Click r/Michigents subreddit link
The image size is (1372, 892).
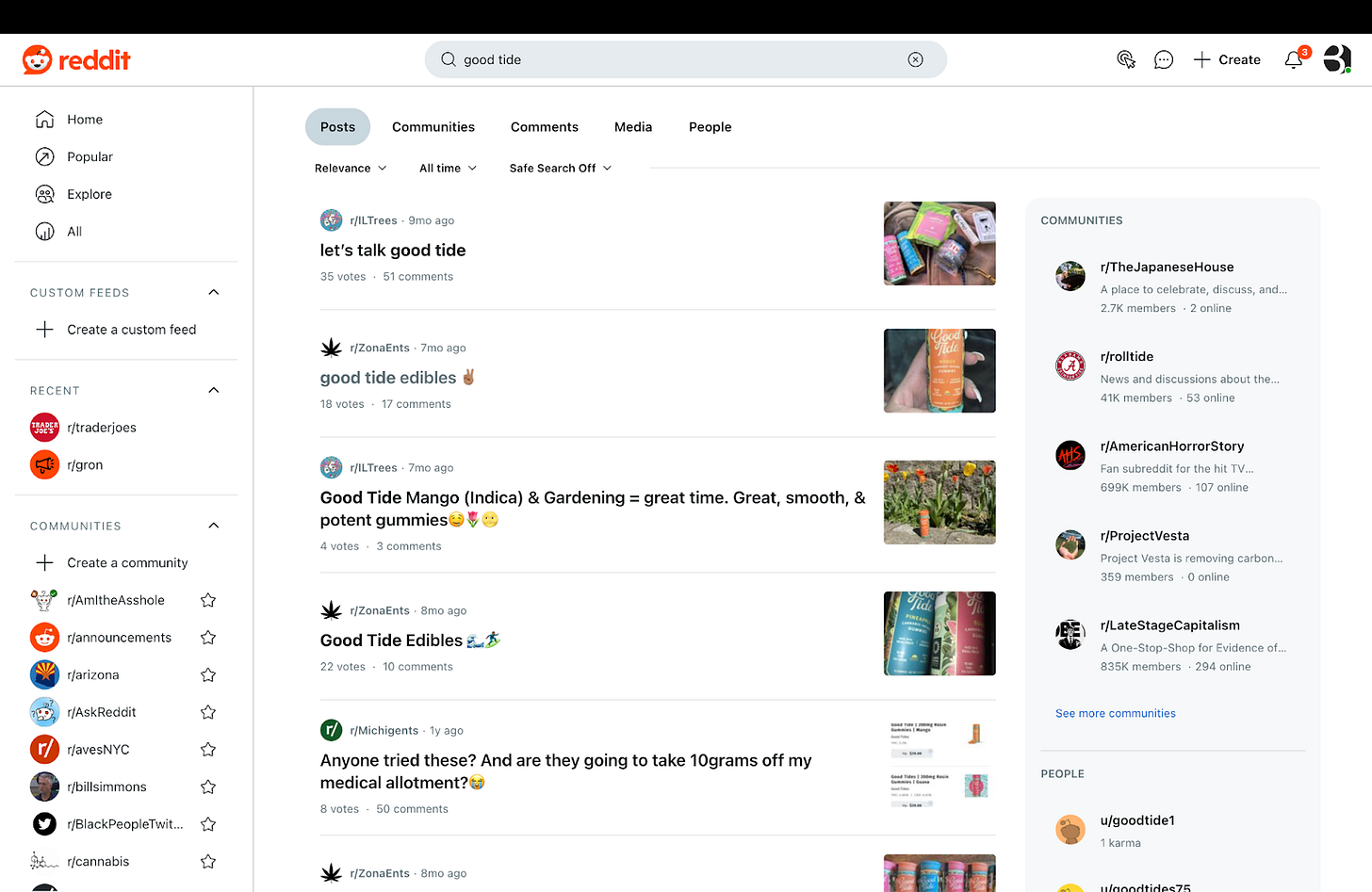[x=384, y=731]
